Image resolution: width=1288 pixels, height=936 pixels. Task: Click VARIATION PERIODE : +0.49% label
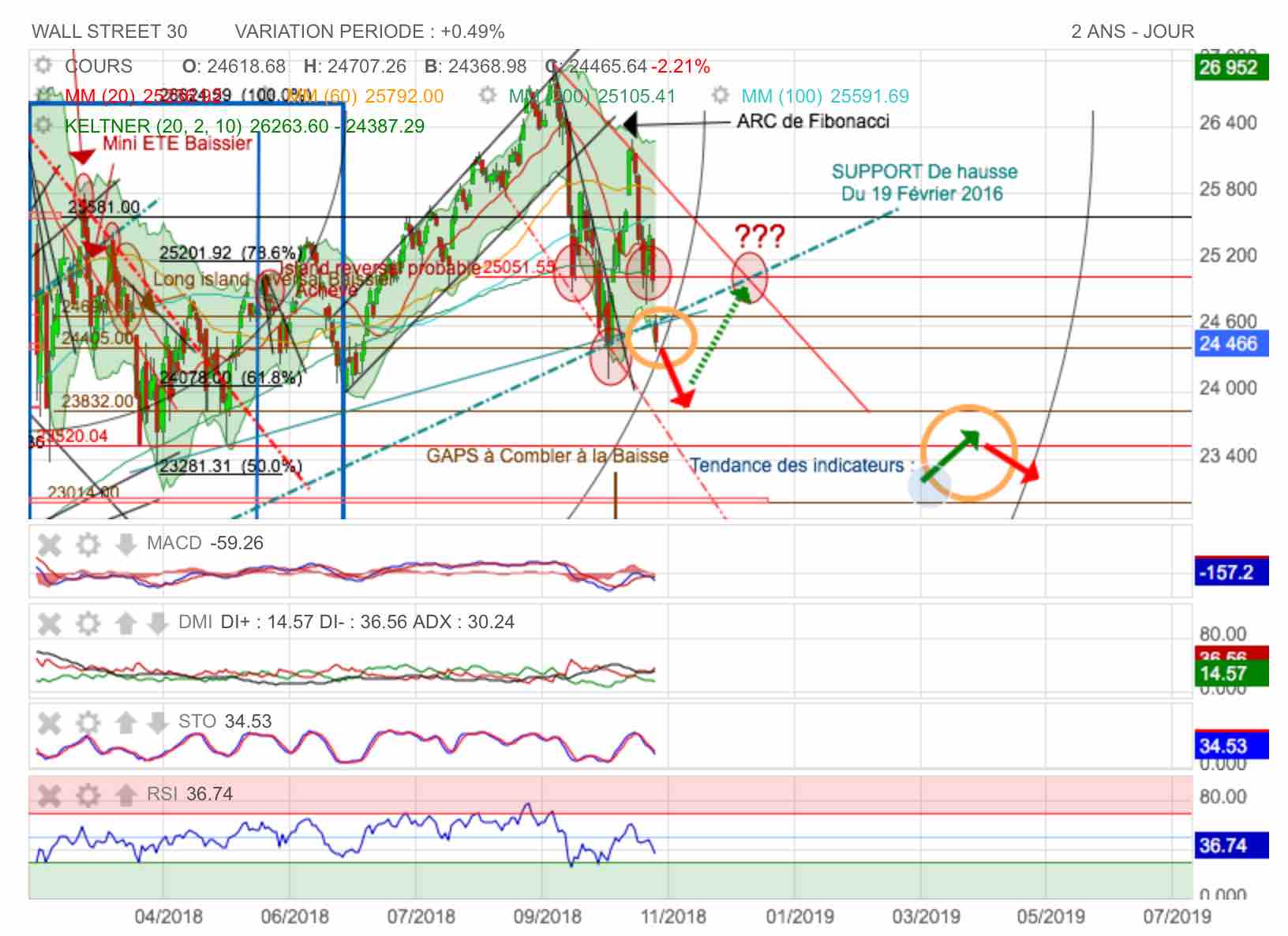point(369,32)
